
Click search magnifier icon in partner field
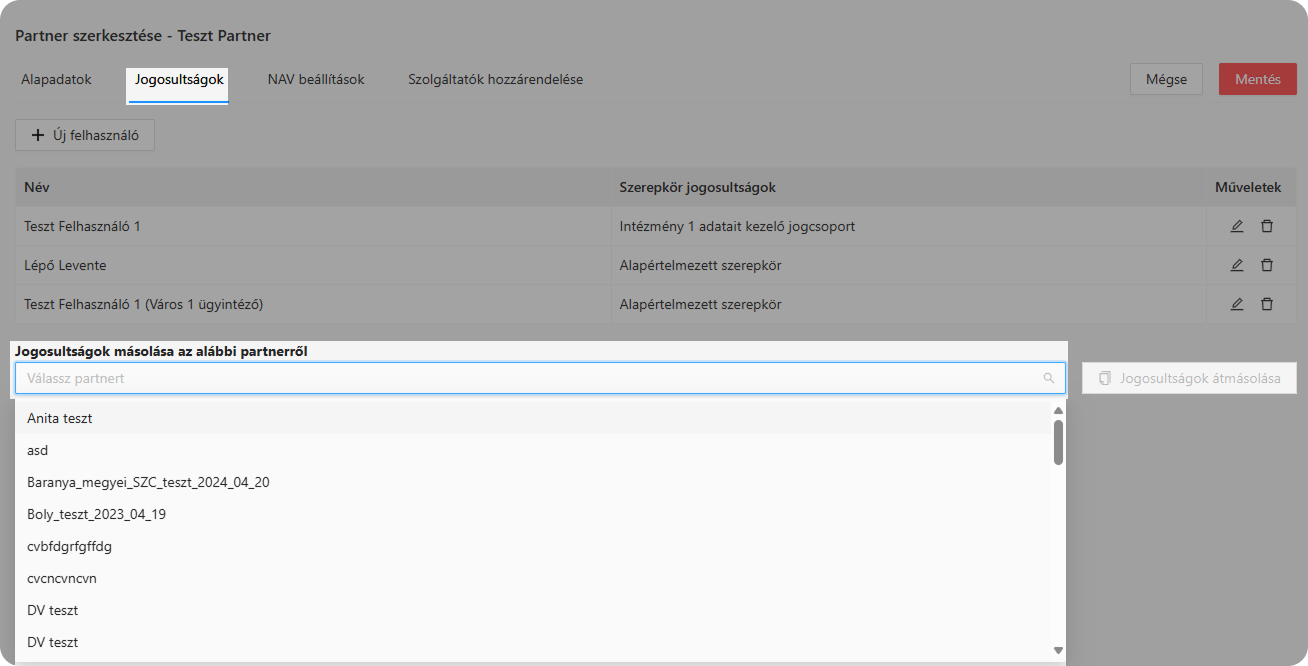1048,378
